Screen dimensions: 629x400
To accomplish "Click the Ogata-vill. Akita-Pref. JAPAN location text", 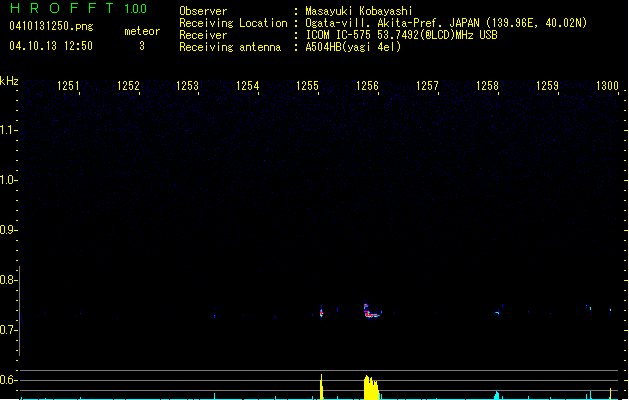I will (446, 23).
